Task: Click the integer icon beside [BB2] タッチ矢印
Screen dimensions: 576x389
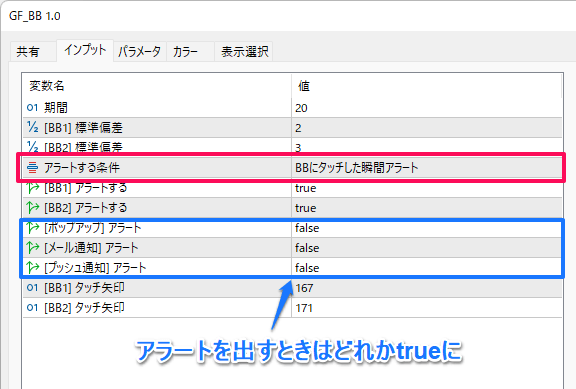Action: [x=32, y=307]
